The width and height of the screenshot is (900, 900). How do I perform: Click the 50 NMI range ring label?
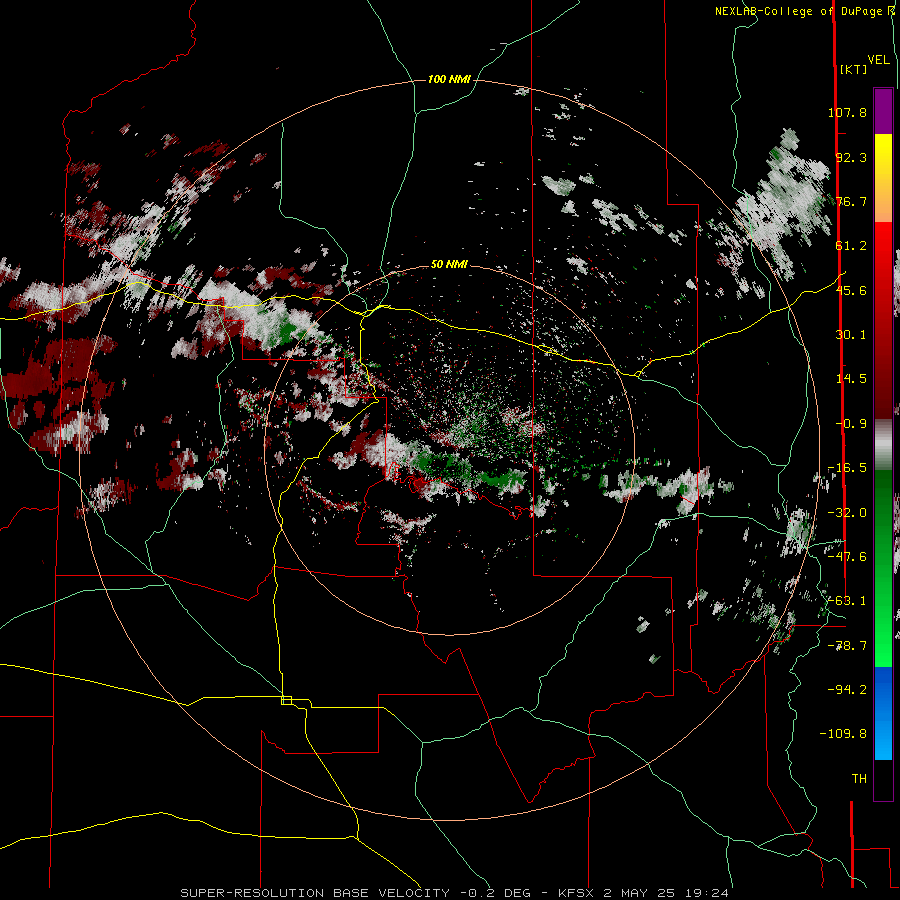click(449, 264)
